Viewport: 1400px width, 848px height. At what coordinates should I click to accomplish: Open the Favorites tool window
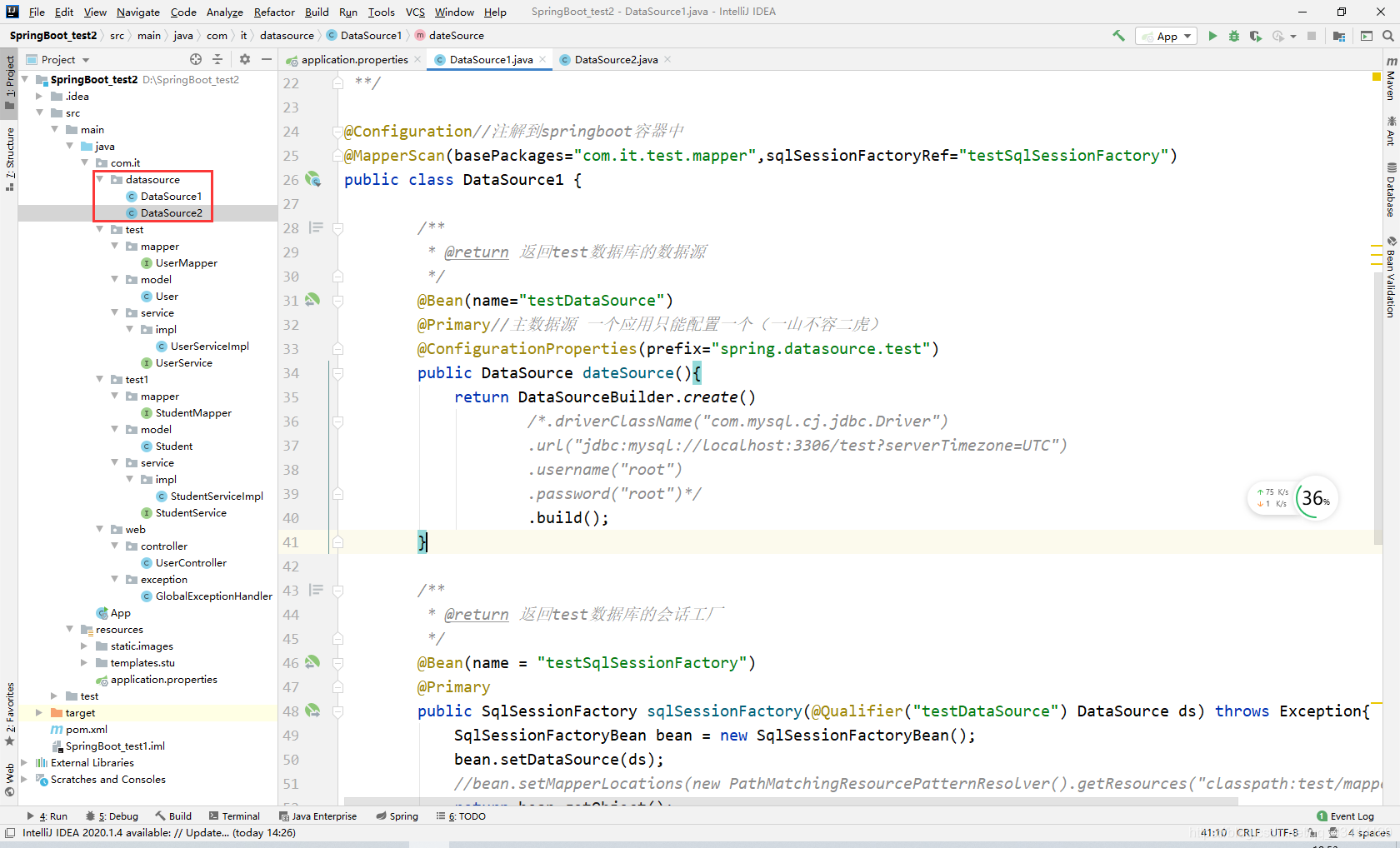pyautogui.click(x=9, y=715)
